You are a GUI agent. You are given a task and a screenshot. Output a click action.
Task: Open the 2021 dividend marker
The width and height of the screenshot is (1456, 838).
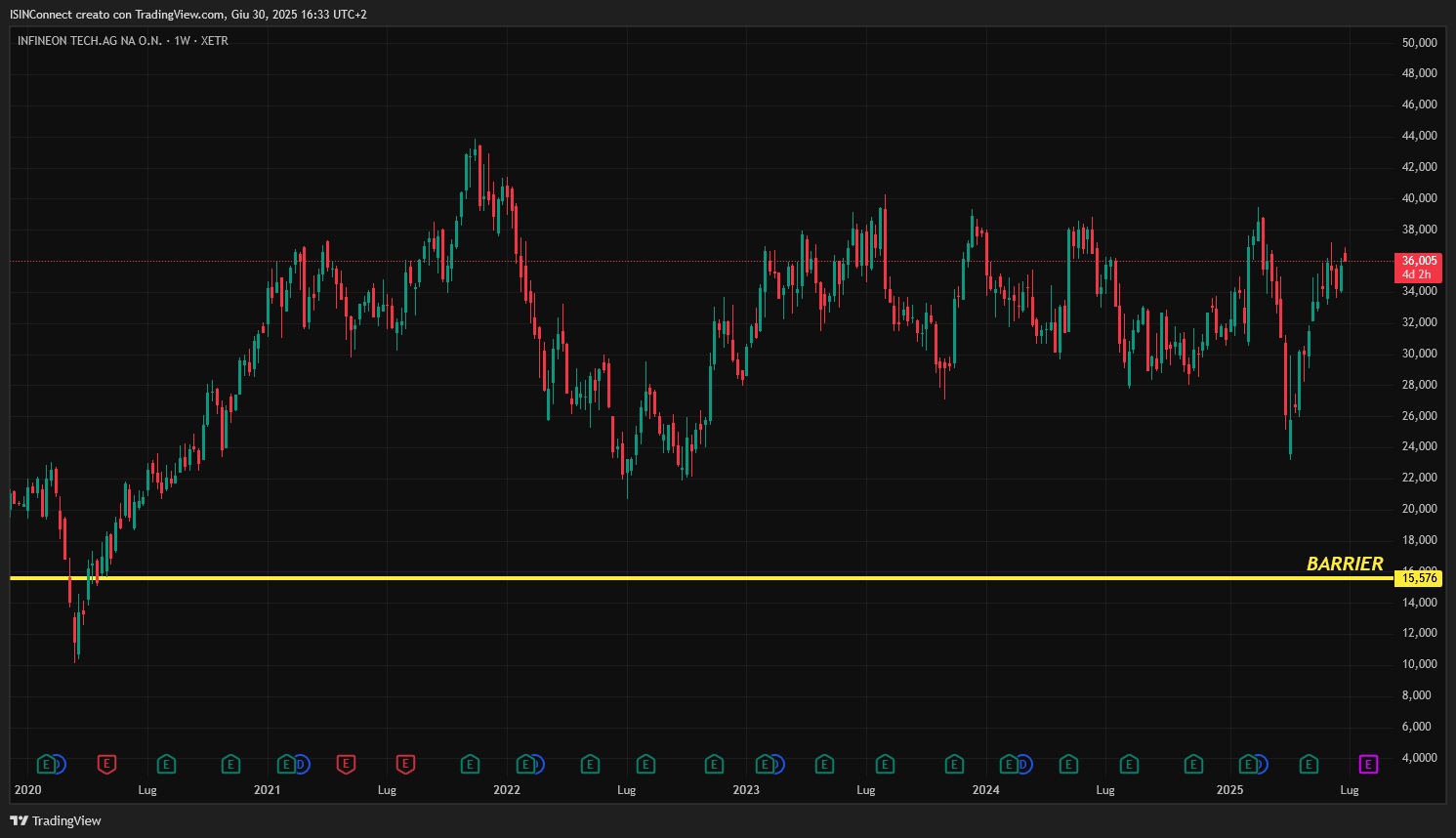(x=301, y=764)
